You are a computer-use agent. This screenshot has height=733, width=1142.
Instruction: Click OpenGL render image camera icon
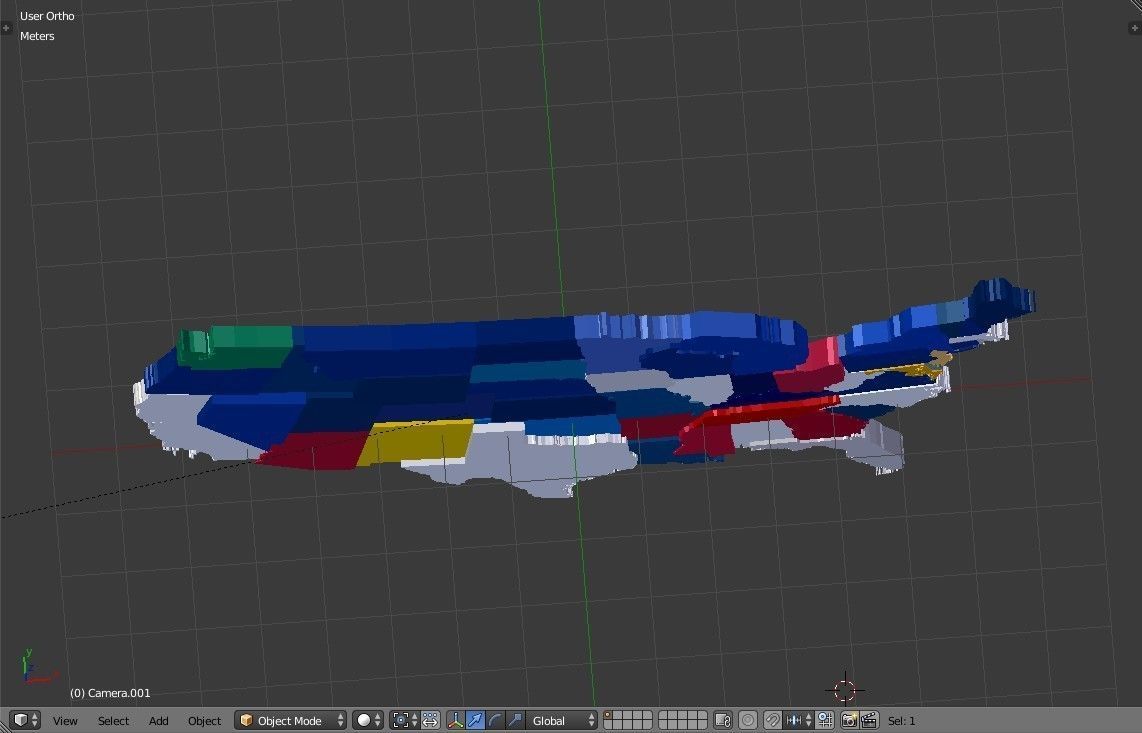coord(849,720)
